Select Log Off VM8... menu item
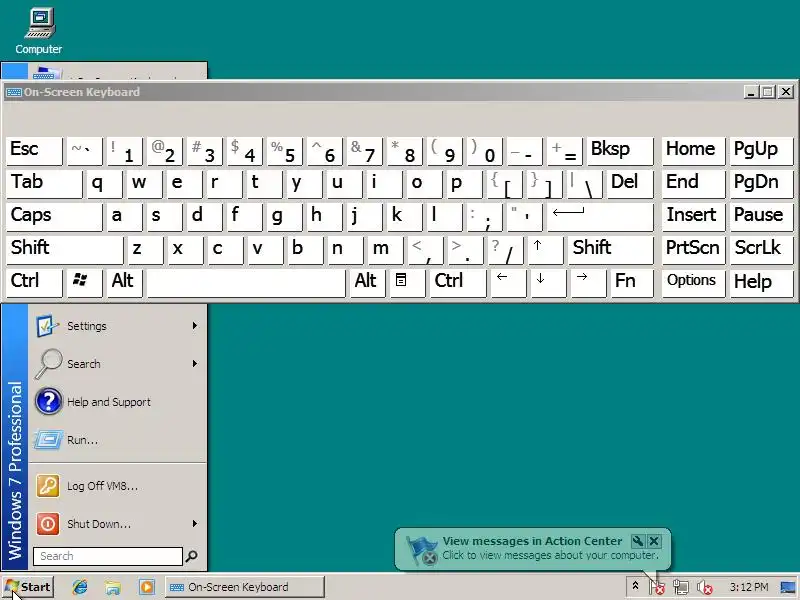800x600 pixels. 118,486
